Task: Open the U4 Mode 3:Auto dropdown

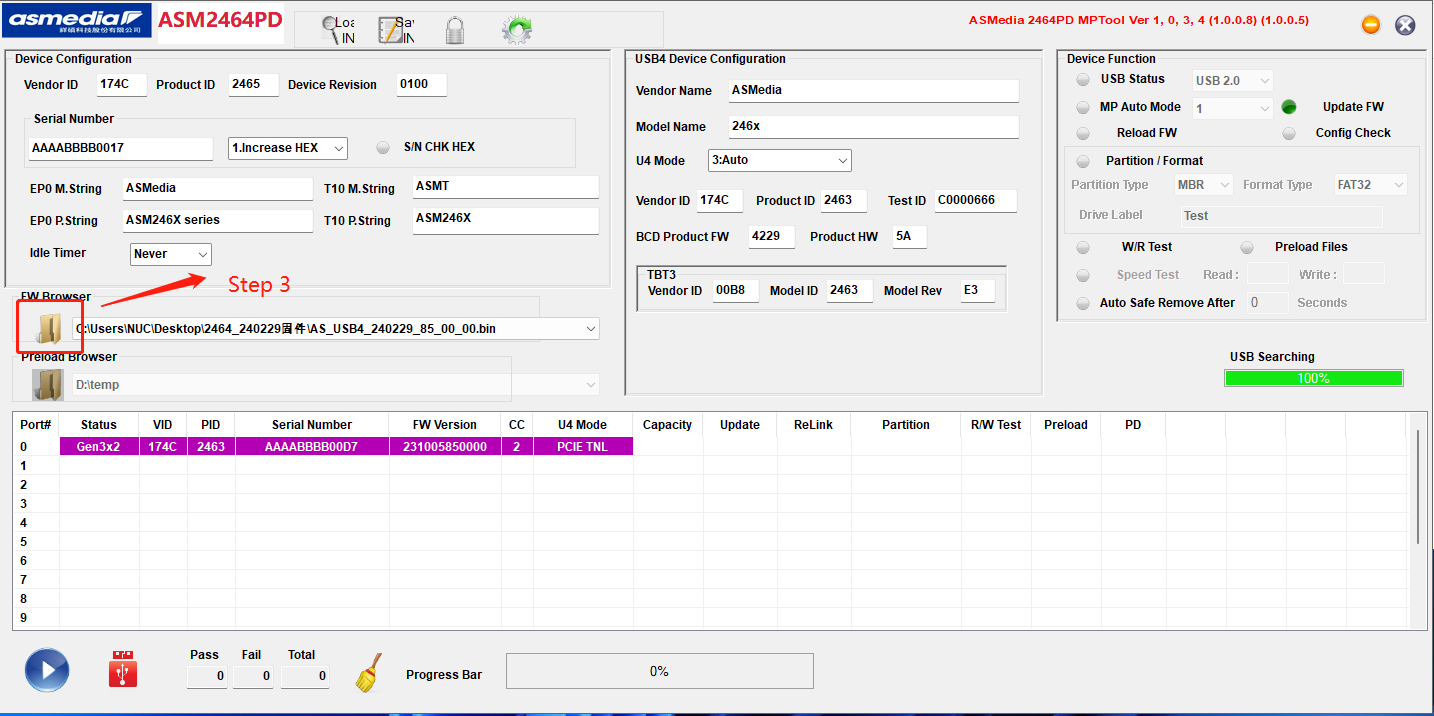Action: click(780, 160)
